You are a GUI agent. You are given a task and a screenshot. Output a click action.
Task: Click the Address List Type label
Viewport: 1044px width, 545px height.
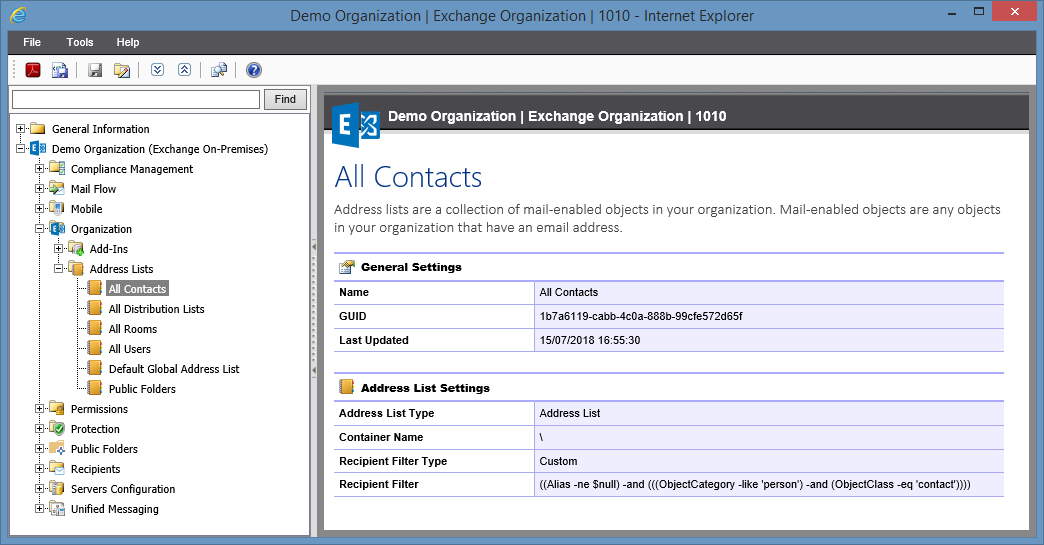coord(386,413)
